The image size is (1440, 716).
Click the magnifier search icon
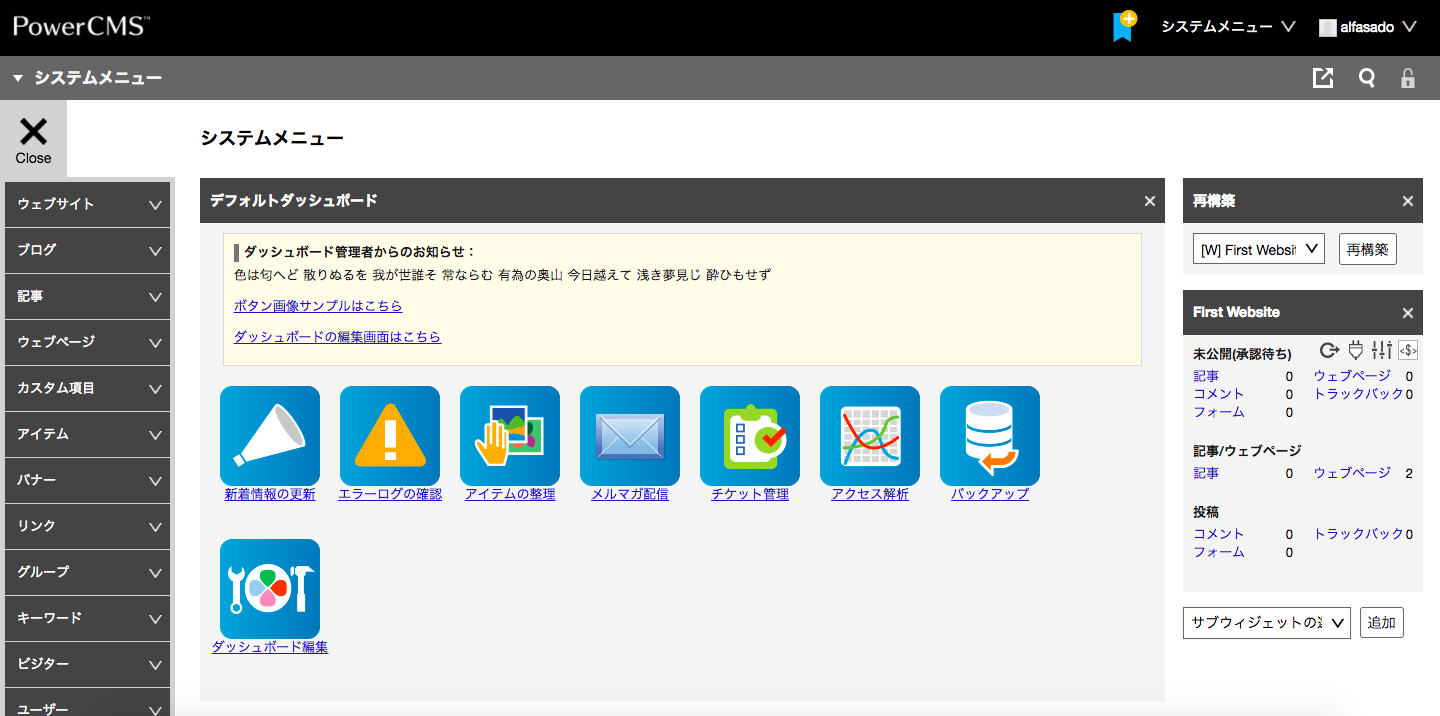pos(1366,78)
